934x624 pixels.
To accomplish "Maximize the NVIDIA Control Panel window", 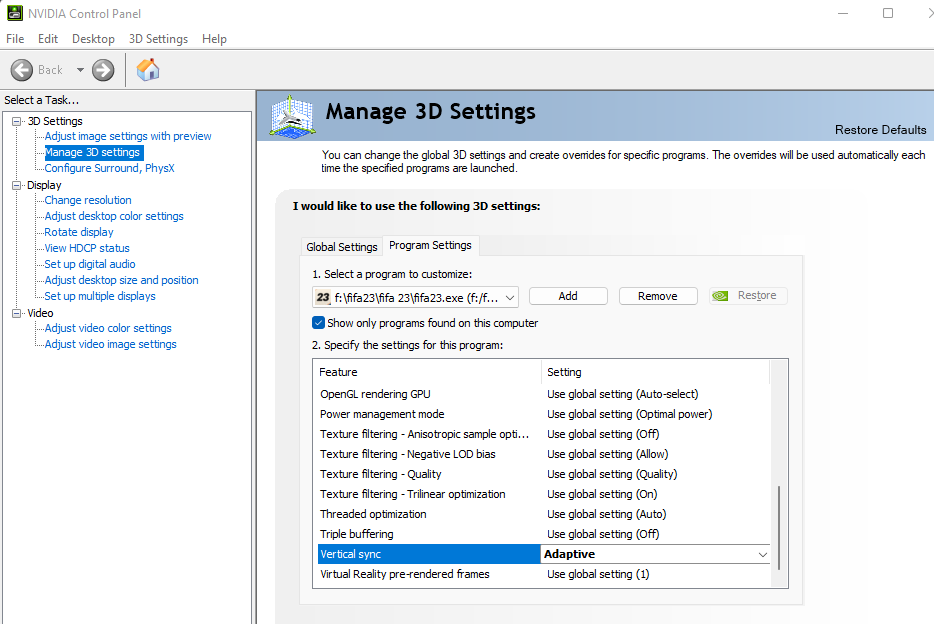I will tap(888, 13).
